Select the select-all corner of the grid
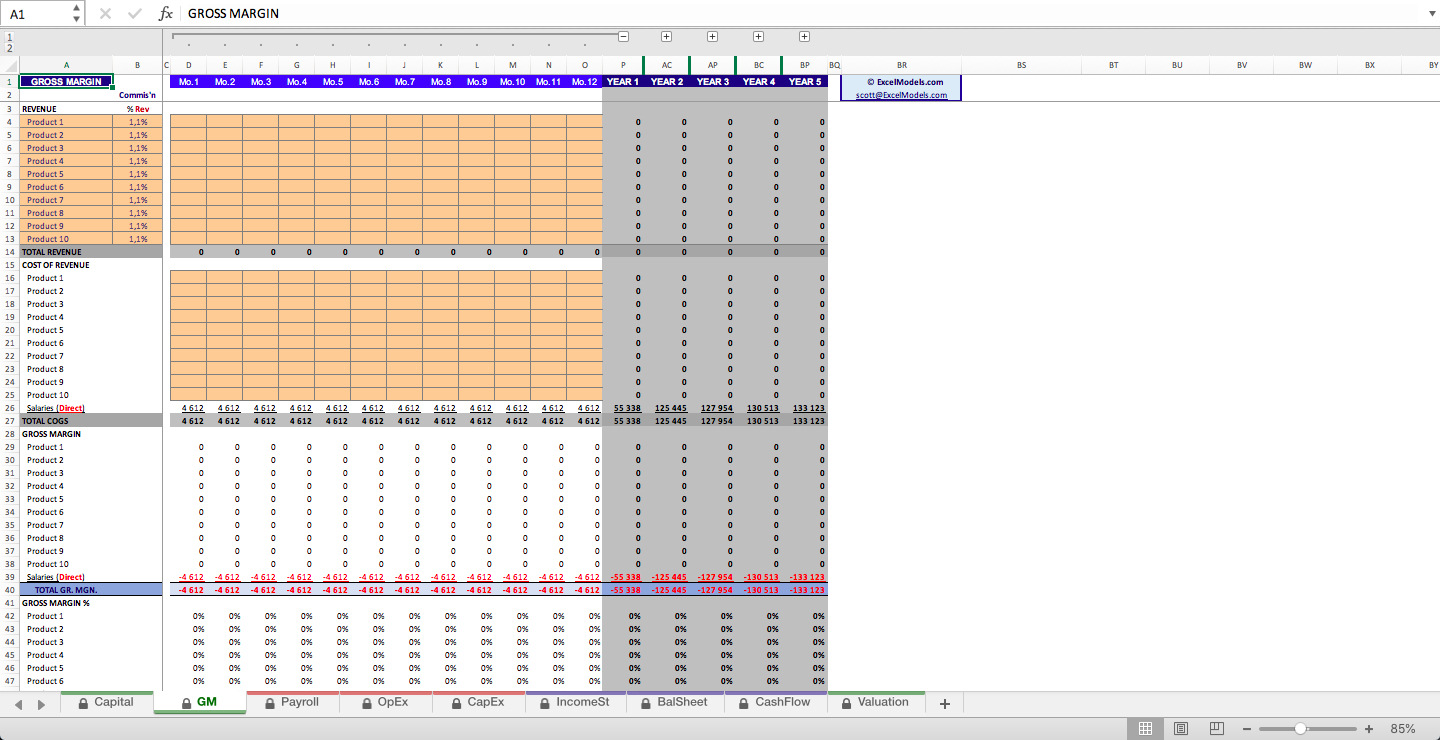 pos(9,65)
